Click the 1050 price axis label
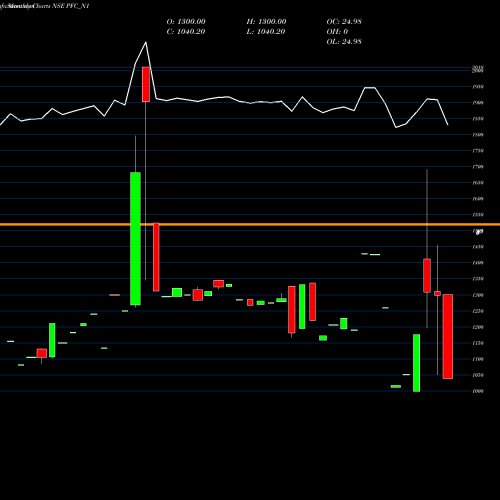This screenshot has height=500, width=500. [x=478, y=375]
